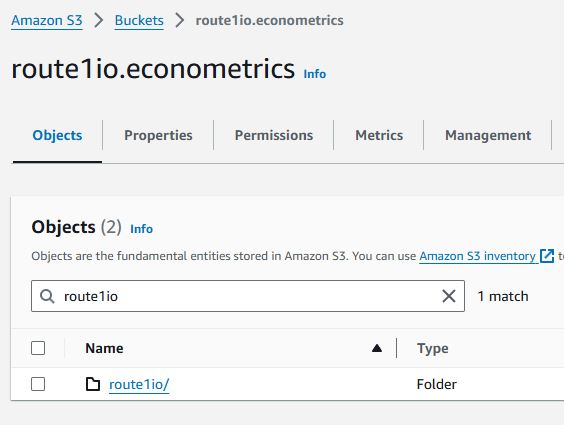Viewport: 564px width, 425px height.
Task: Check the route1io/ folder row checkbox
Action: [38, 384]
